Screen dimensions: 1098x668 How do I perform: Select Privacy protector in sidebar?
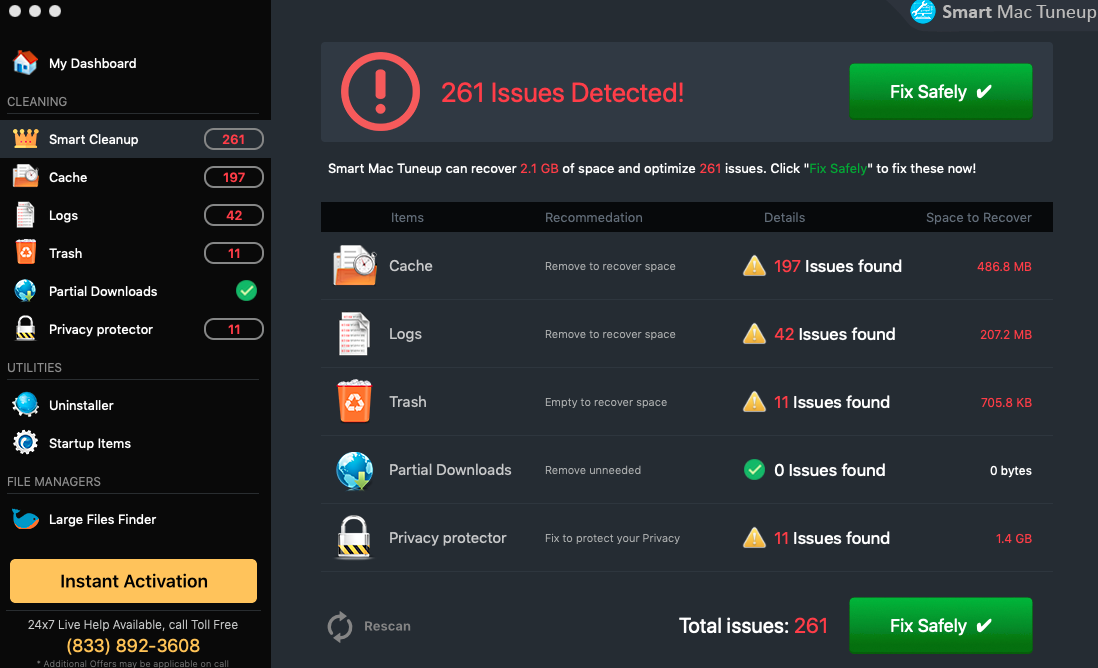100,329
